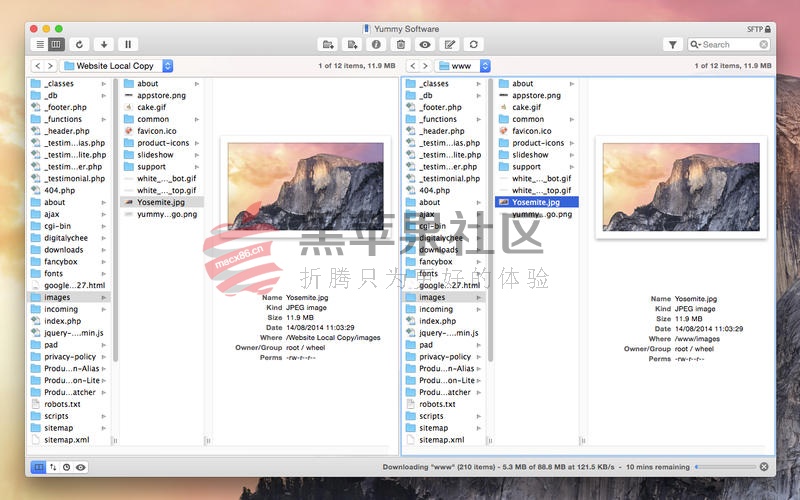Click the edit pencil toolbar icon
This screenshot has height=500, width=800.
point(449,44)
